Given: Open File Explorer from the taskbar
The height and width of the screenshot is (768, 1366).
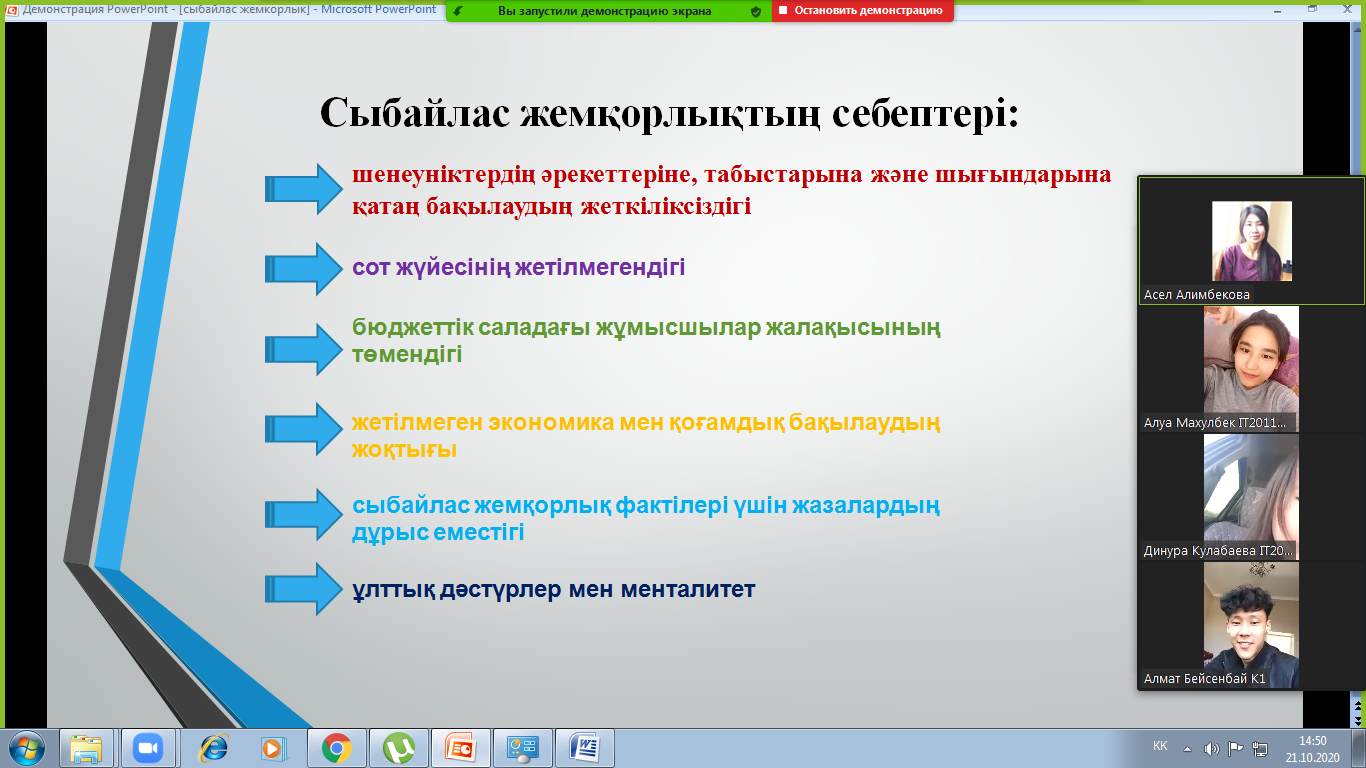Looking at the screenshot, I should (87, 748).
